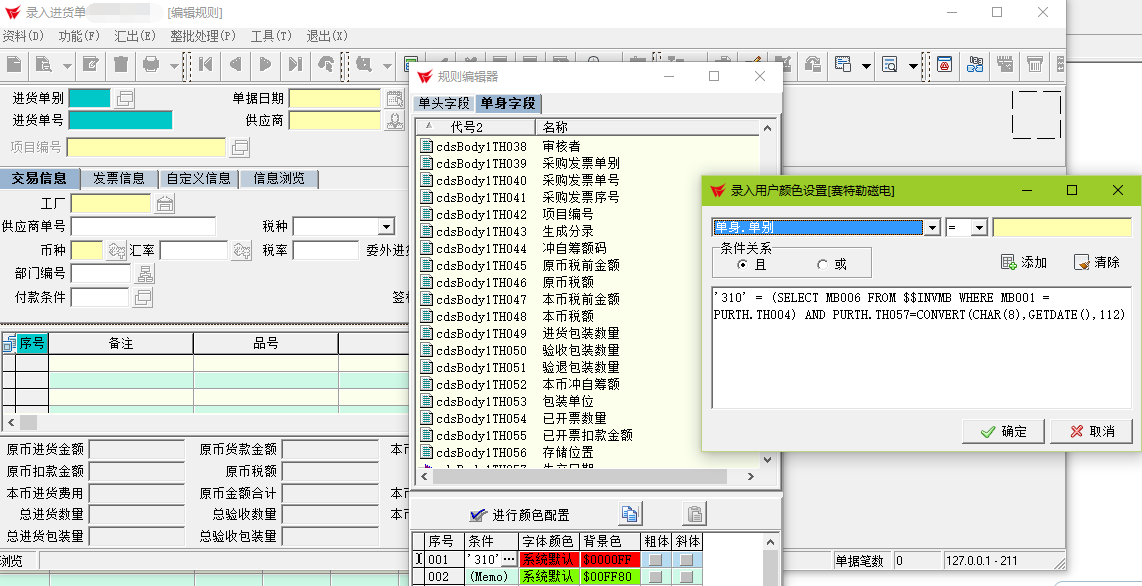Click the printer toolbar icon
The height and width of the screenshot is (586, 1142).
click(151, 65)
